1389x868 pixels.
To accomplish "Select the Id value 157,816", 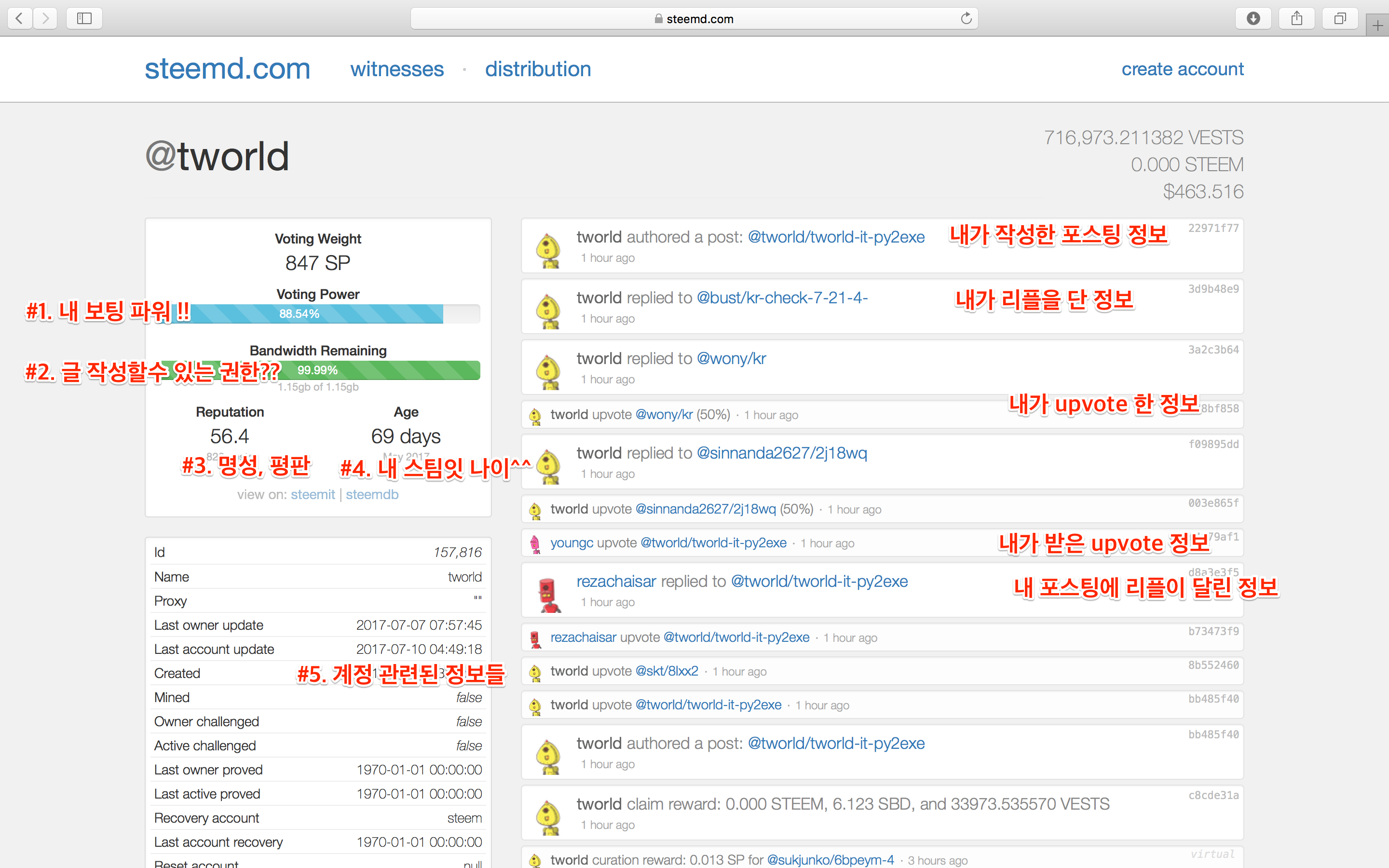I will 457,552.
